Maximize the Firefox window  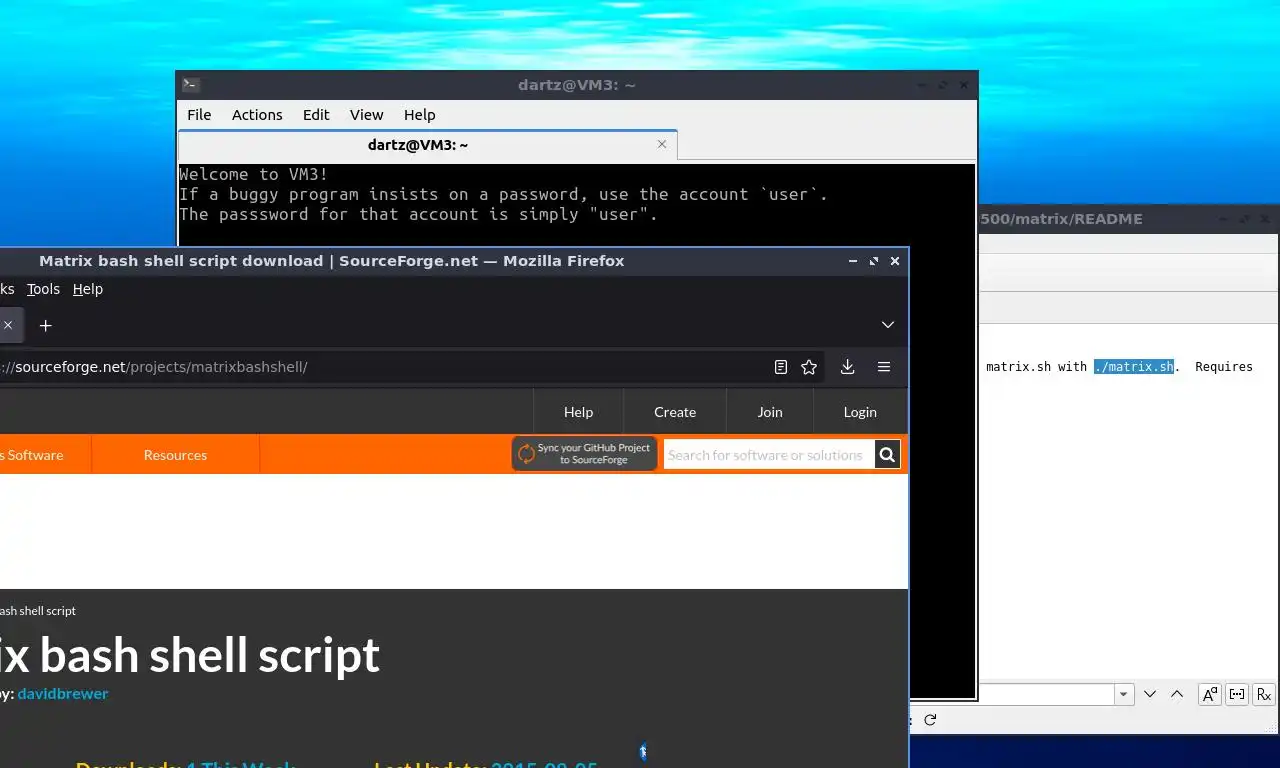point(874,261)
